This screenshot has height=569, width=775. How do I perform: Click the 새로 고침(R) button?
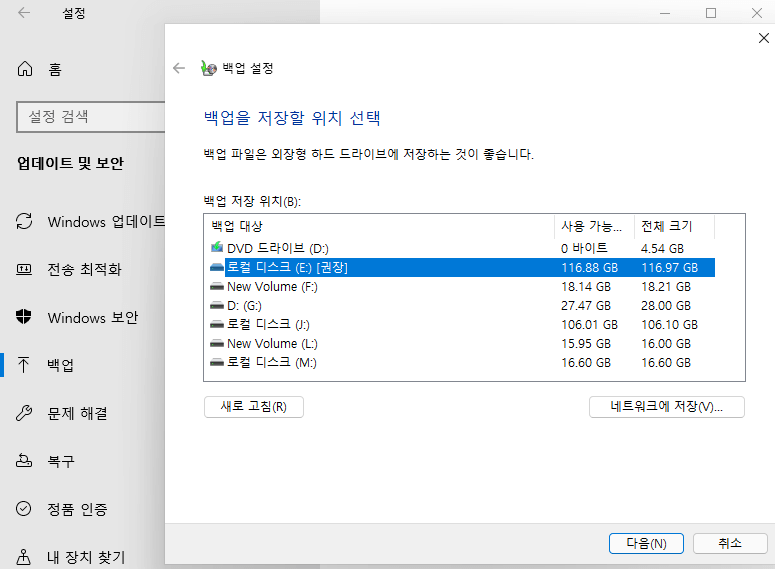point(254,407)
